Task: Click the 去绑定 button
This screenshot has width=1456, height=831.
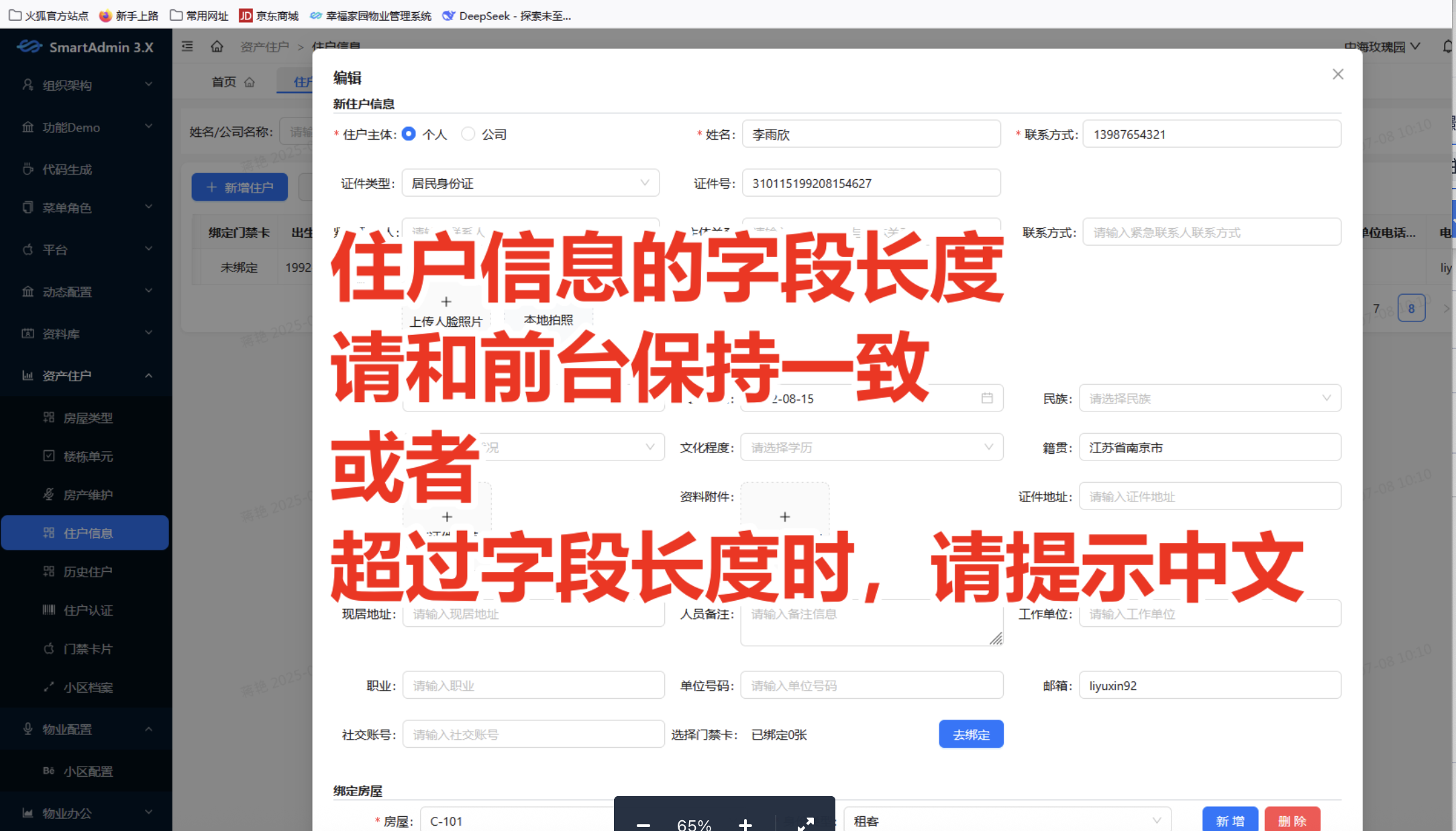Action: tap(970, 734)
